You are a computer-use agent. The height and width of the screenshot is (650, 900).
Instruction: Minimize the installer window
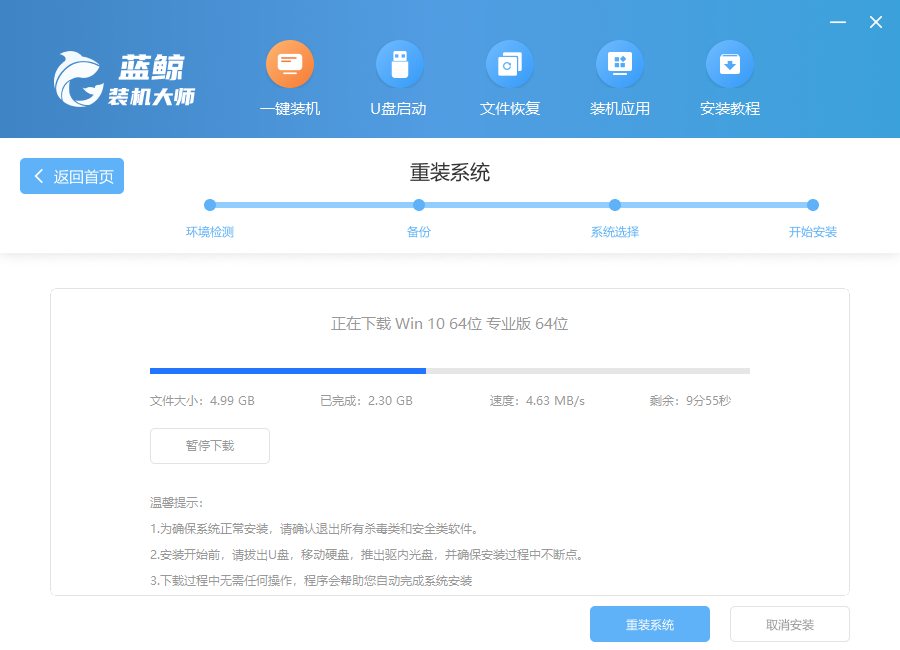click(838, 22)
